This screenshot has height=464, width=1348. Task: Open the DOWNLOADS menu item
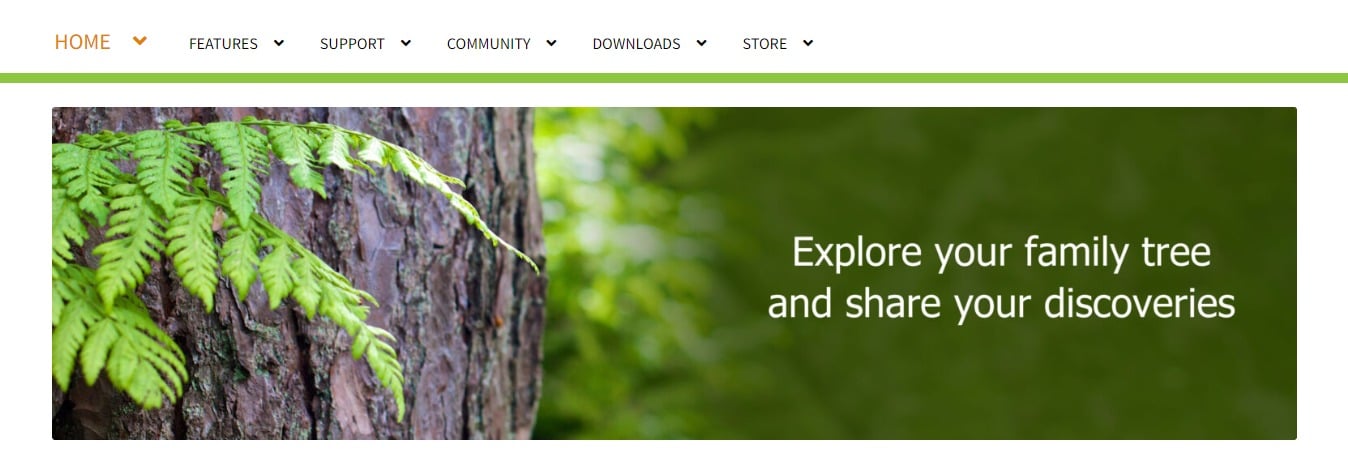[x=636, y=44]
